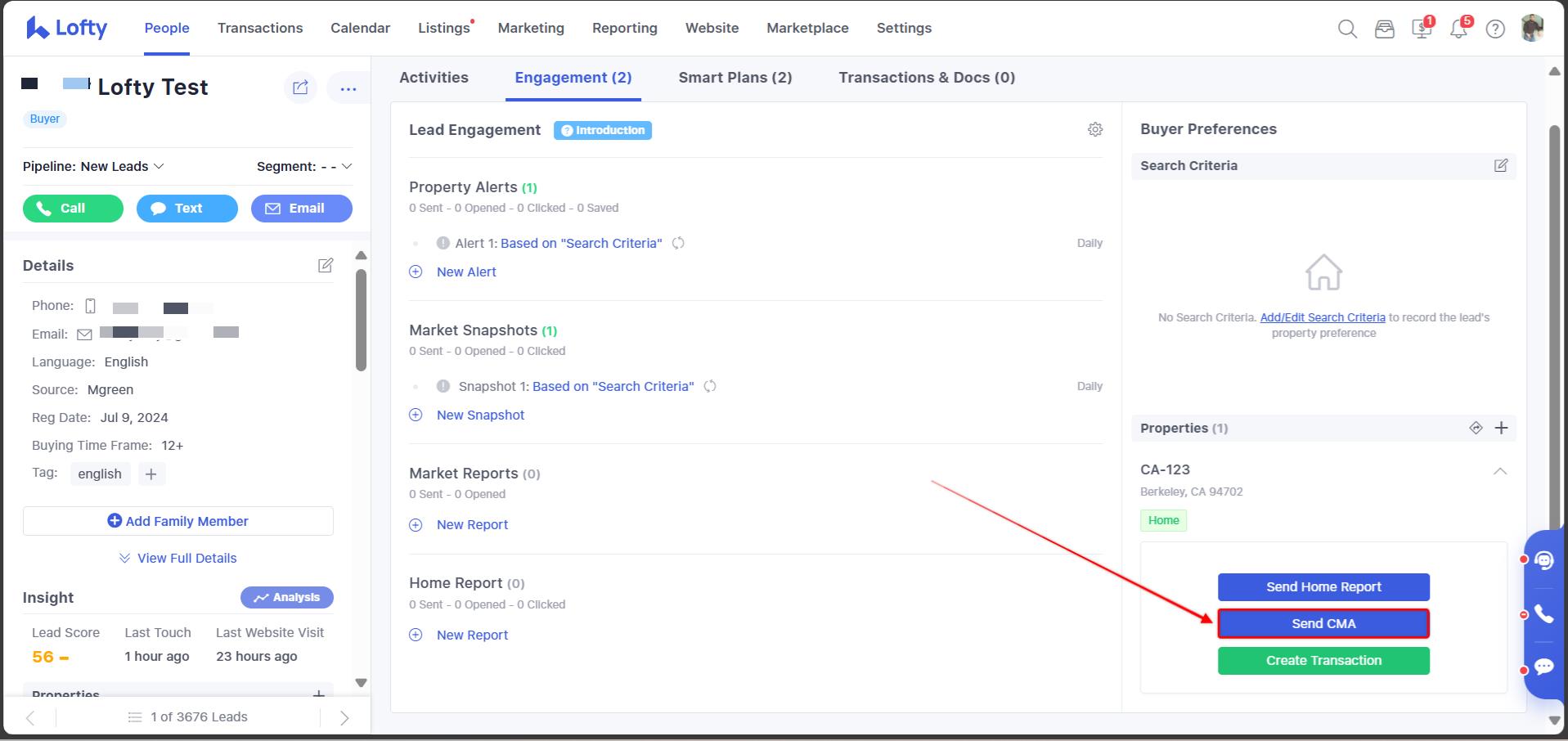The height and width of the screenshot is (741, 1568).
Task: Open billing monitor icon with badge
Action: tap(1422, 29)
